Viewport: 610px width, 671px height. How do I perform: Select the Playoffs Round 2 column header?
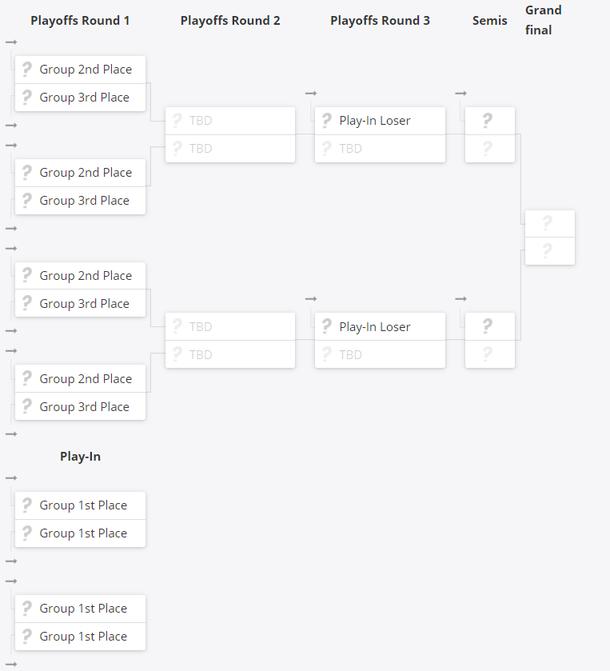(x=230, y=20)
